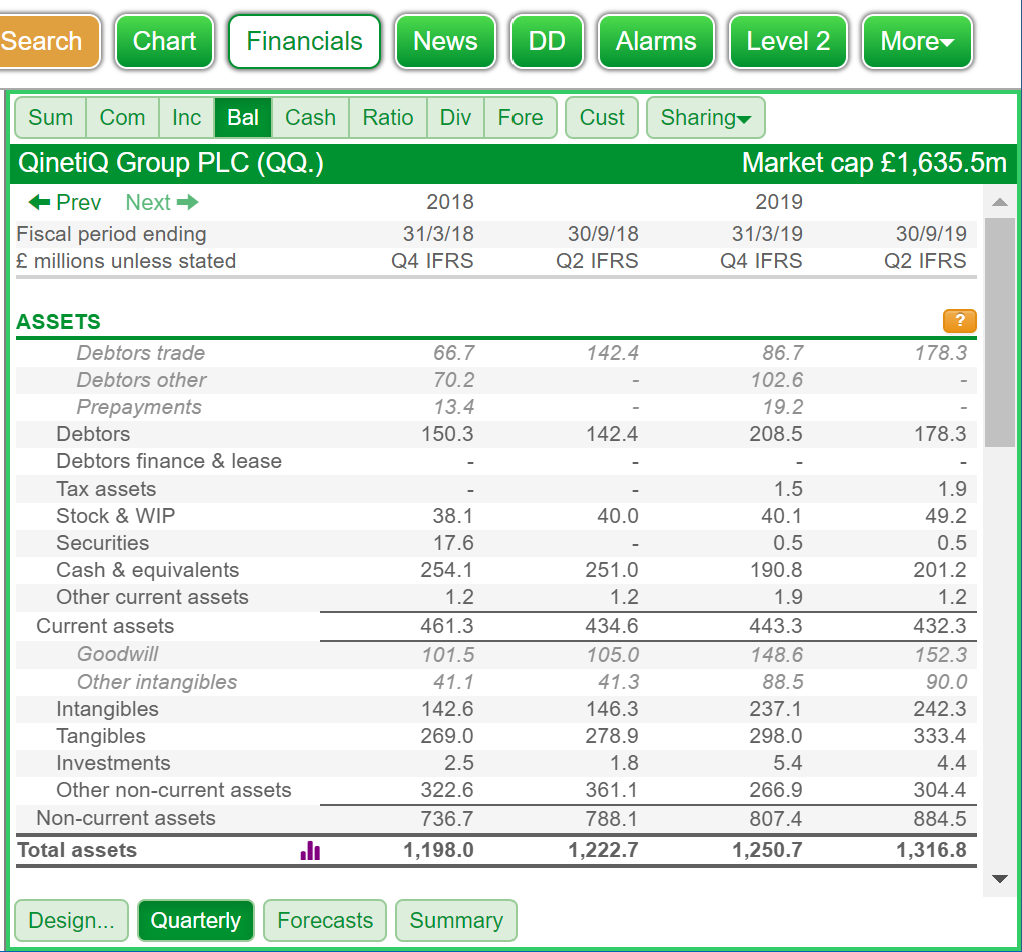Click the scrollbar down arrow
1022x952 pixels.
tap(1000, 879)
